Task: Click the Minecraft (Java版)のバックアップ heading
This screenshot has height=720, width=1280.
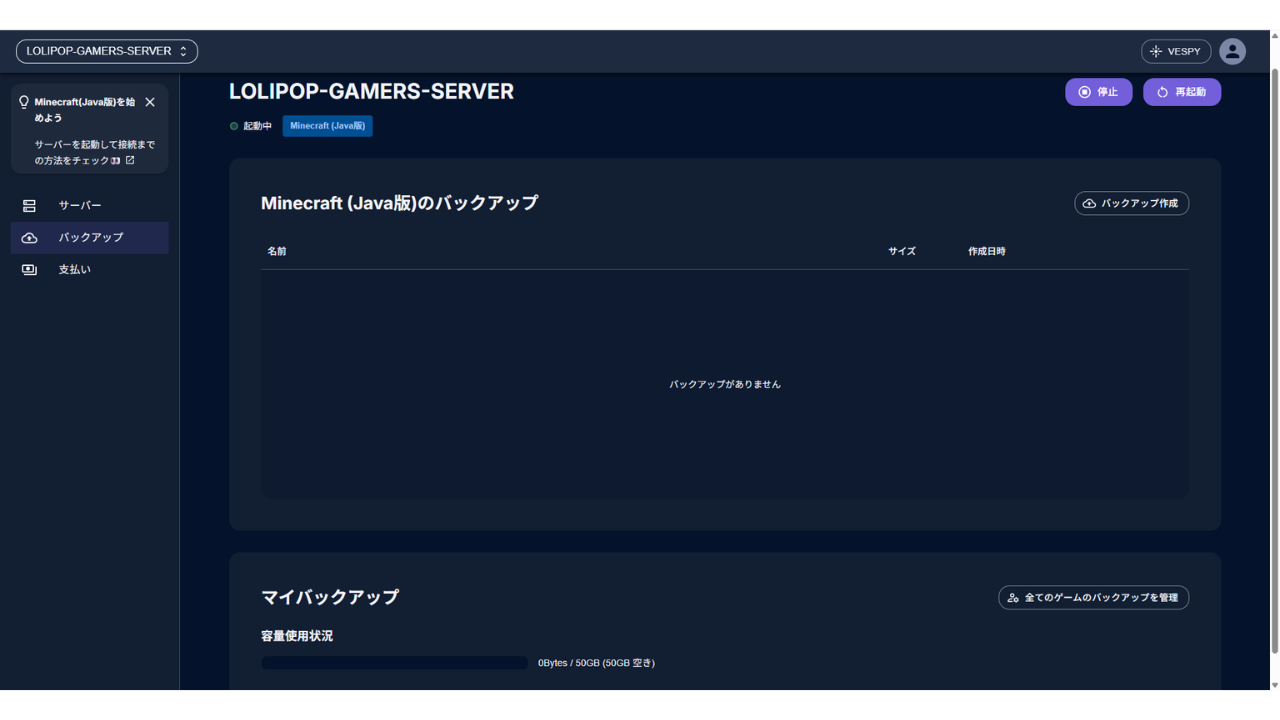Action: [x=399, y=203]
